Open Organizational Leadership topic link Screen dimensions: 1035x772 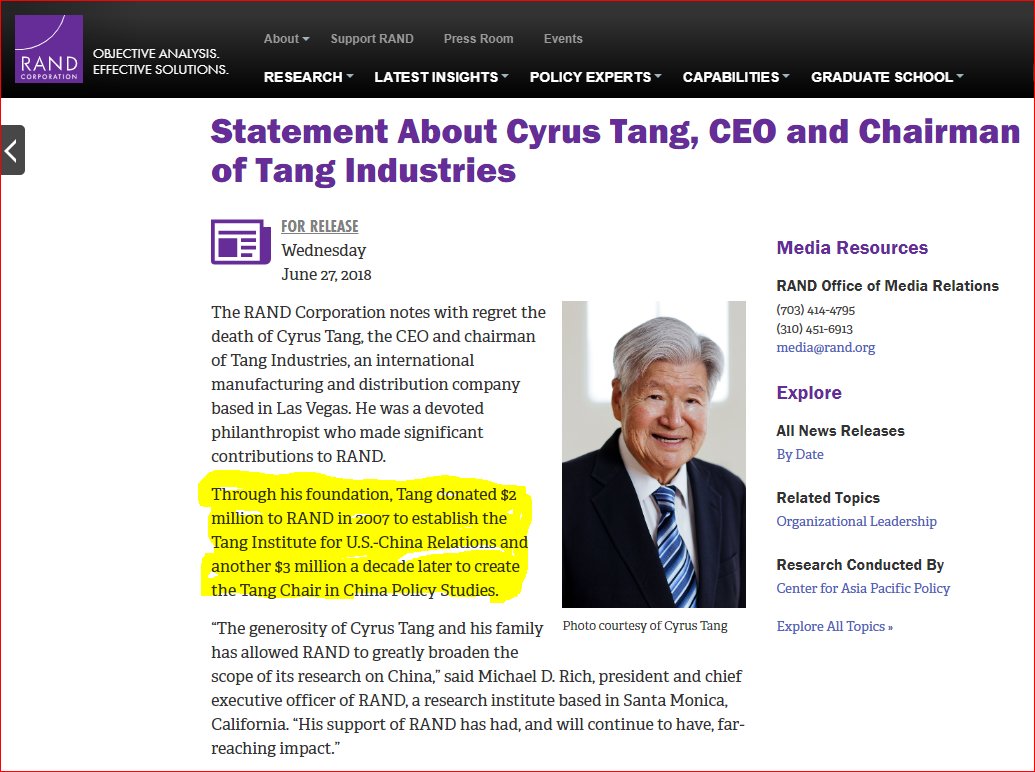coord(856,521)
